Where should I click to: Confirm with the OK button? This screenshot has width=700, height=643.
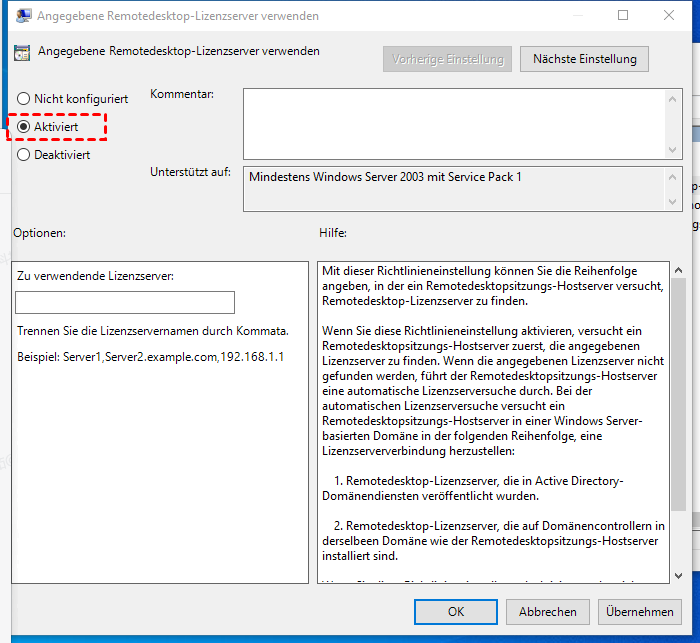456,612
